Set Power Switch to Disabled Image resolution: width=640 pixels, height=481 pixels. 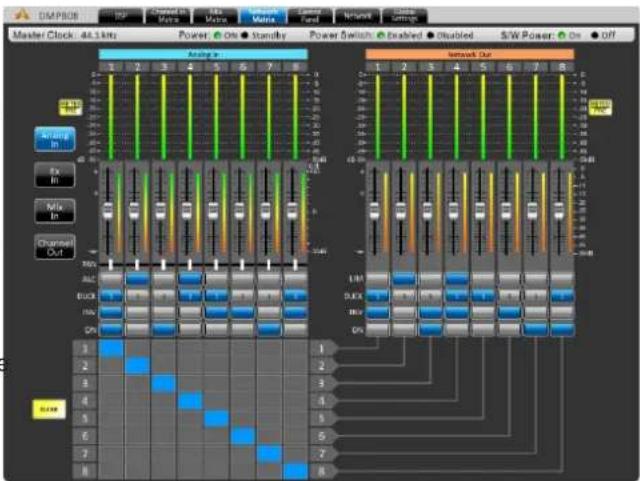coord(430,36)
